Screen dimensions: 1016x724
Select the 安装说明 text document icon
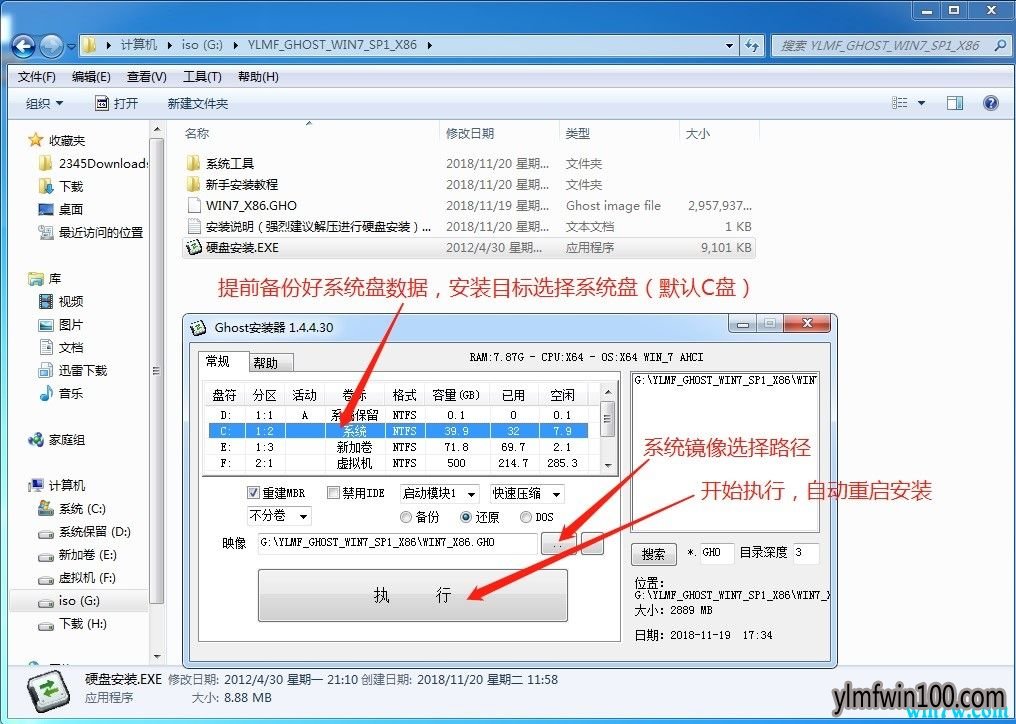coord(193,226)
